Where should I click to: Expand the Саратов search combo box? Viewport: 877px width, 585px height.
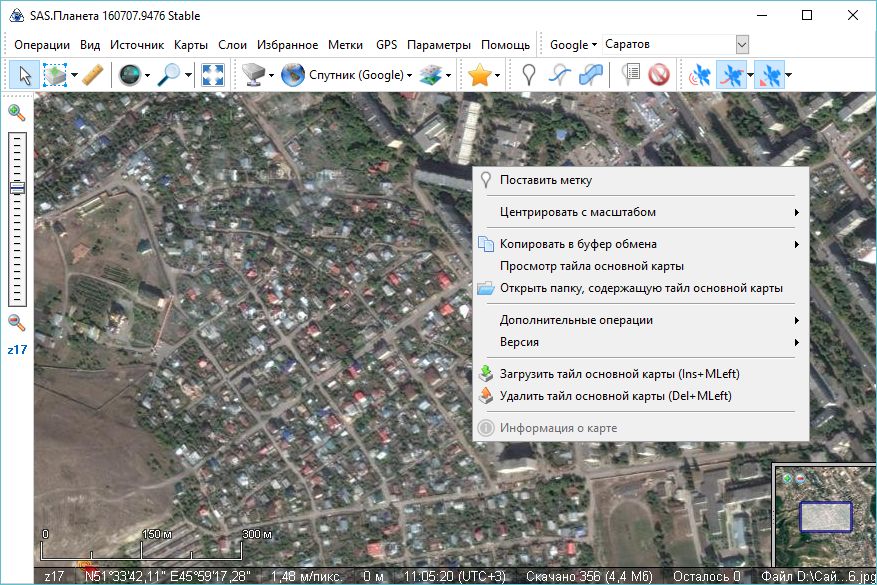pyautogui.click(x=741, y=45)
